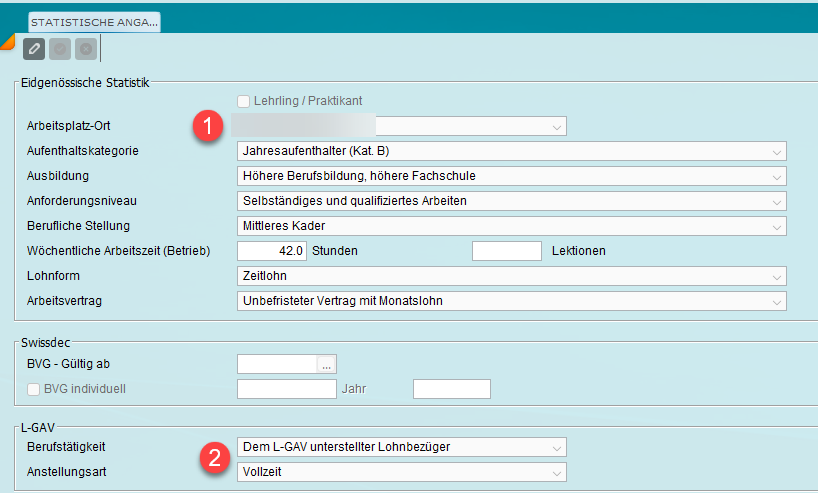The width and height of the screenshot is (818, 493).
Task: Click the Jahr input field
Action: (451, 388)
